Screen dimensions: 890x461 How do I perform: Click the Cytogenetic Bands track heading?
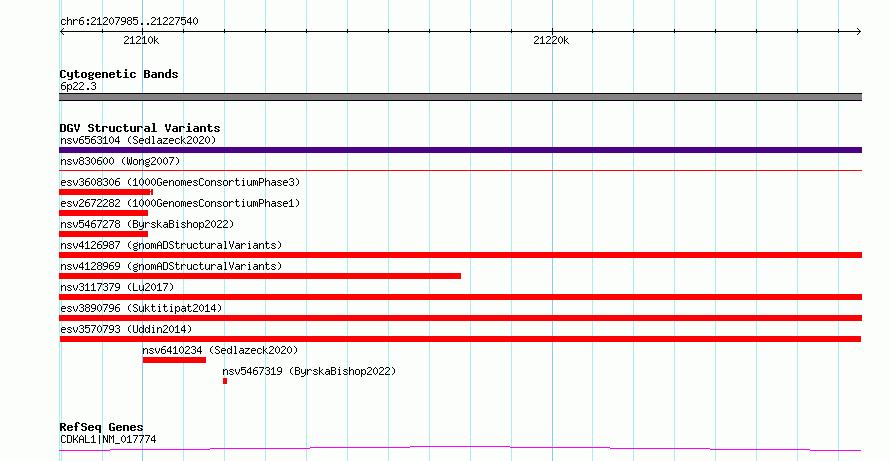[119, 74]
